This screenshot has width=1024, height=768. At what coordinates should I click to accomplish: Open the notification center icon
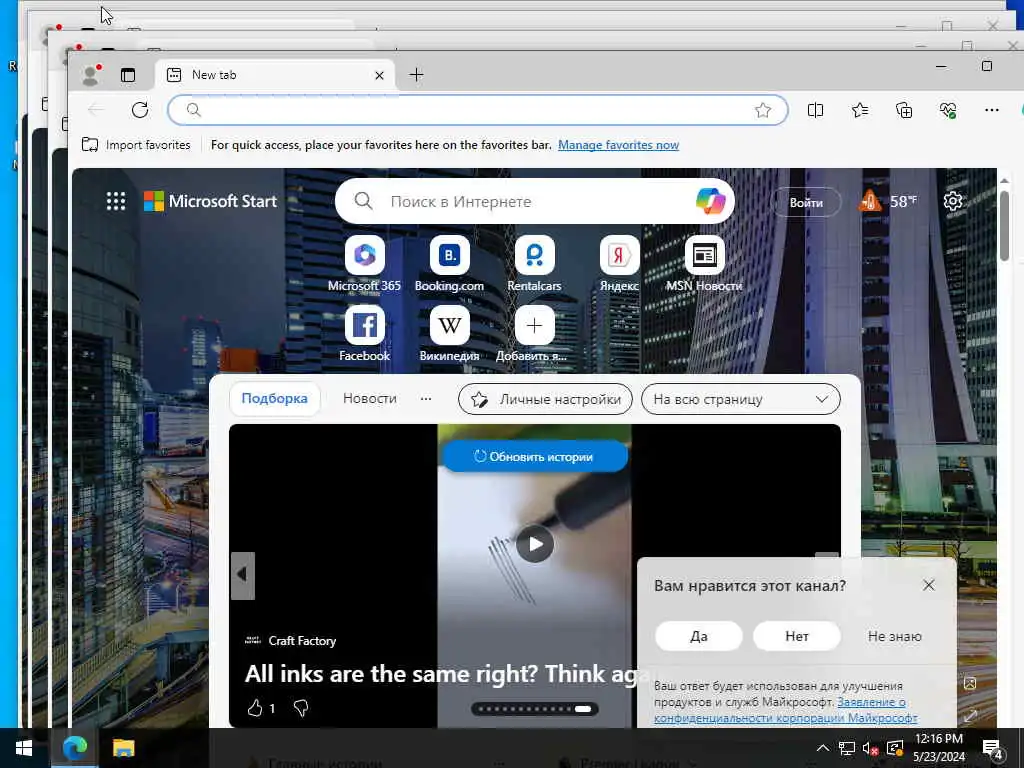pyautogui.click(x=992, y=748)
